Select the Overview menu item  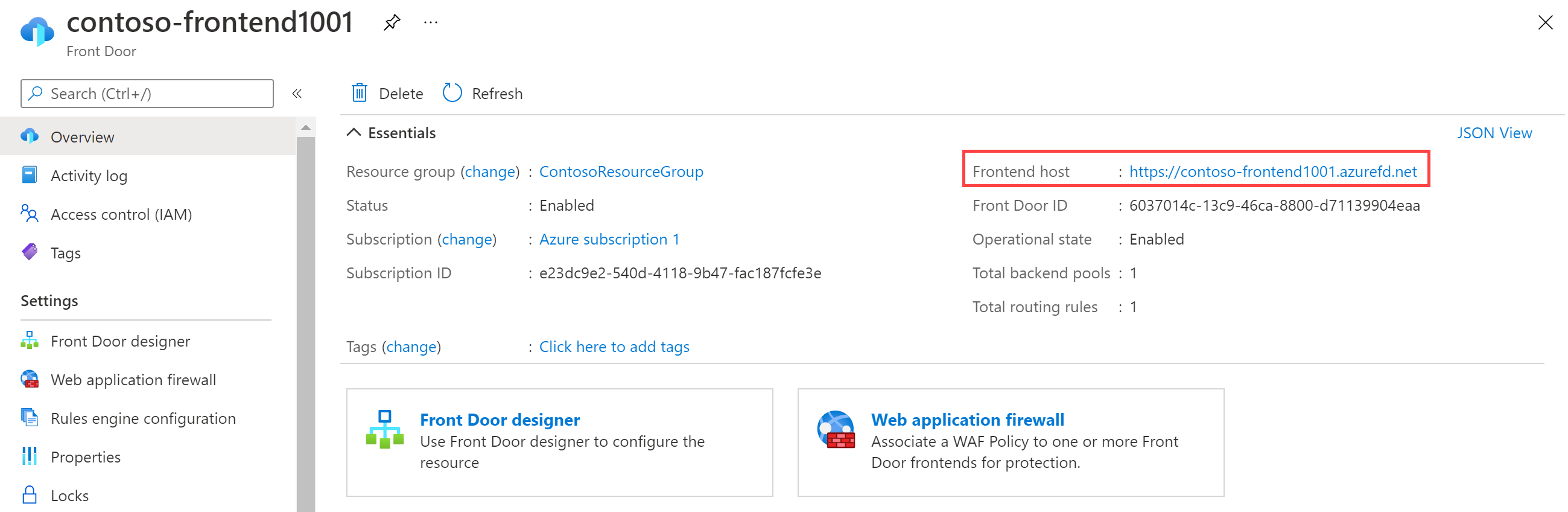(x=82, y=136)
